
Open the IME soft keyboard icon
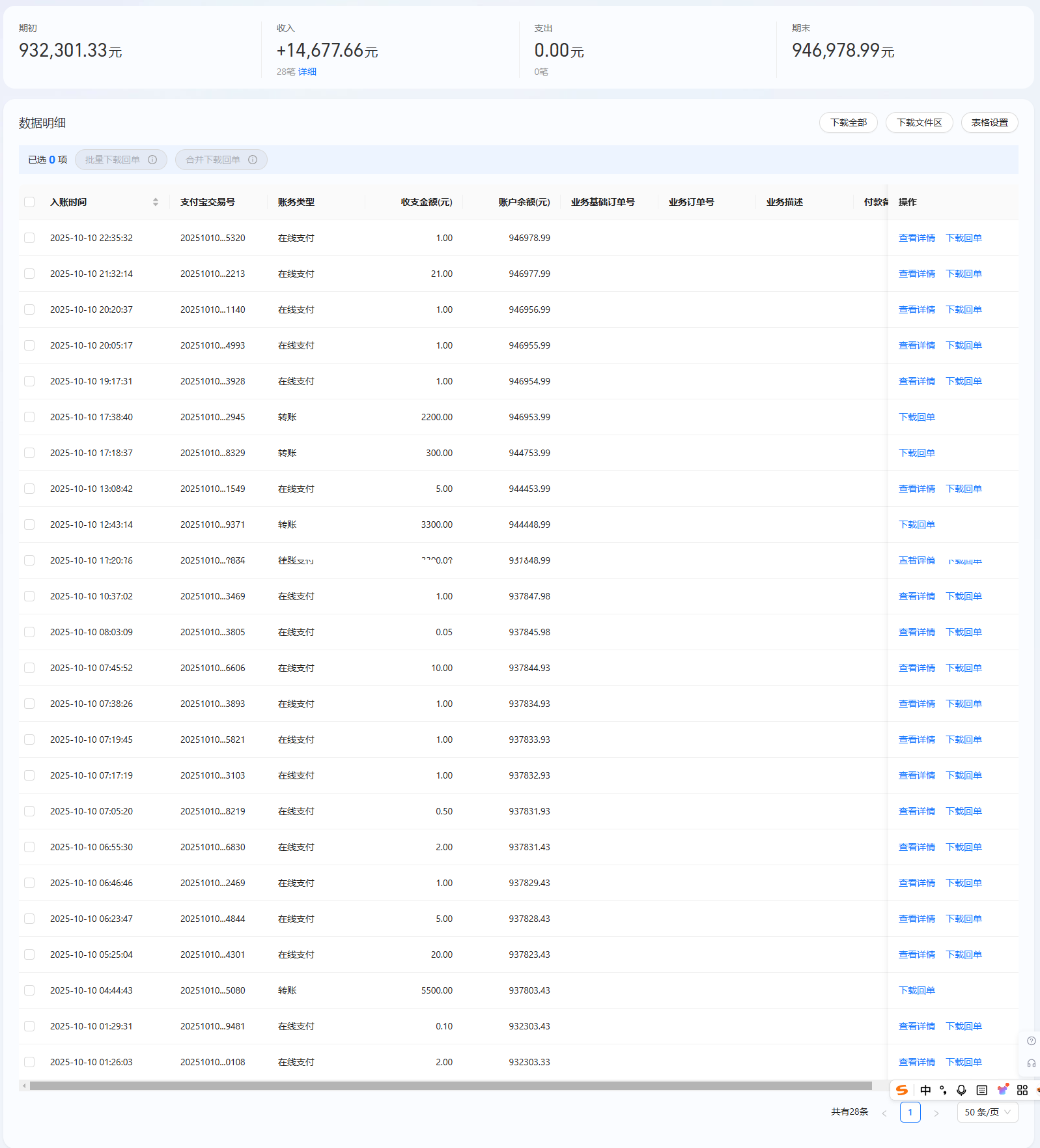pyautogui.click(x=982, y=1090)
